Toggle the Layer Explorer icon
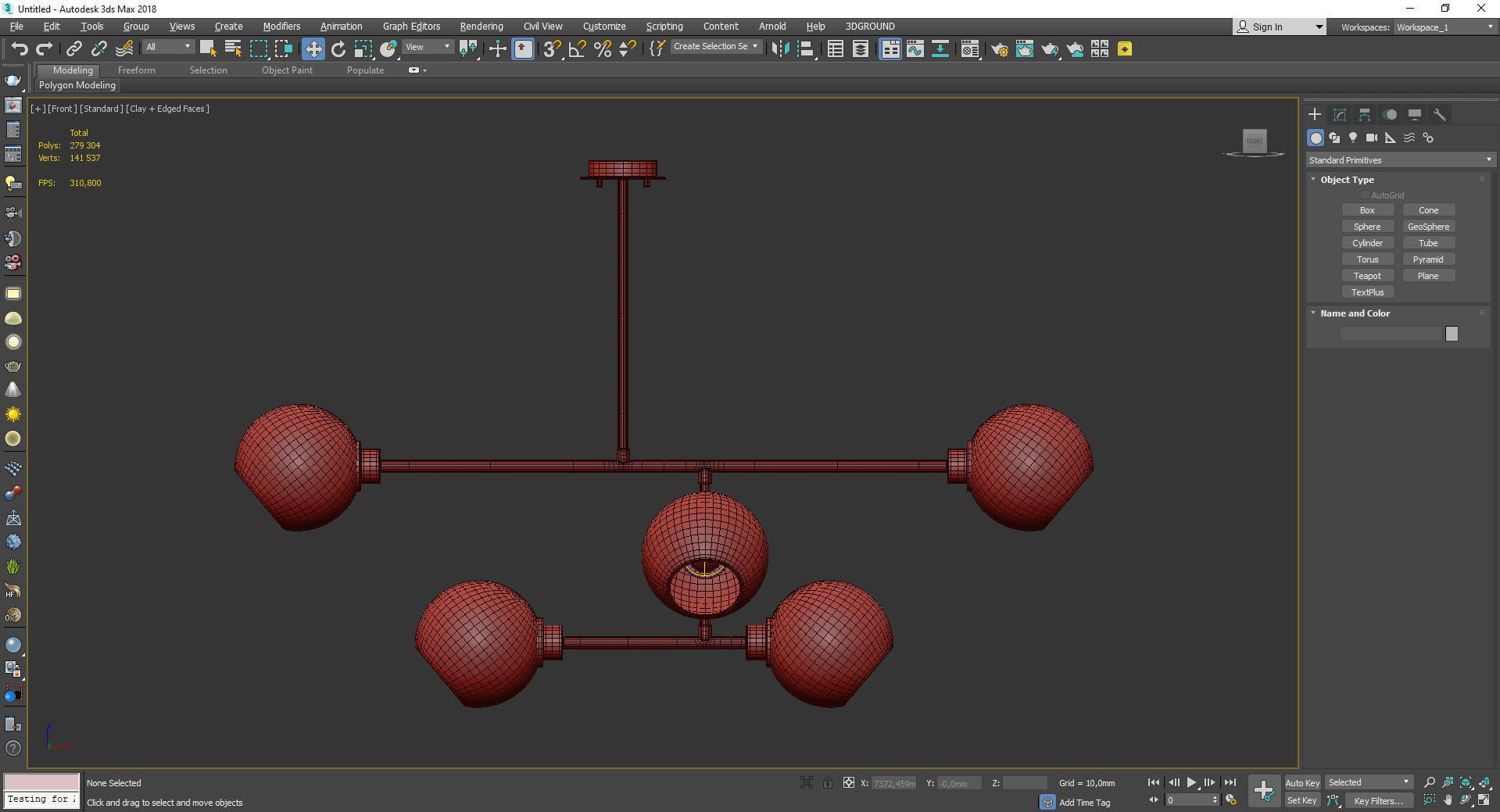The height and width of the screenshot is (812, 1500). coord(861,49)
